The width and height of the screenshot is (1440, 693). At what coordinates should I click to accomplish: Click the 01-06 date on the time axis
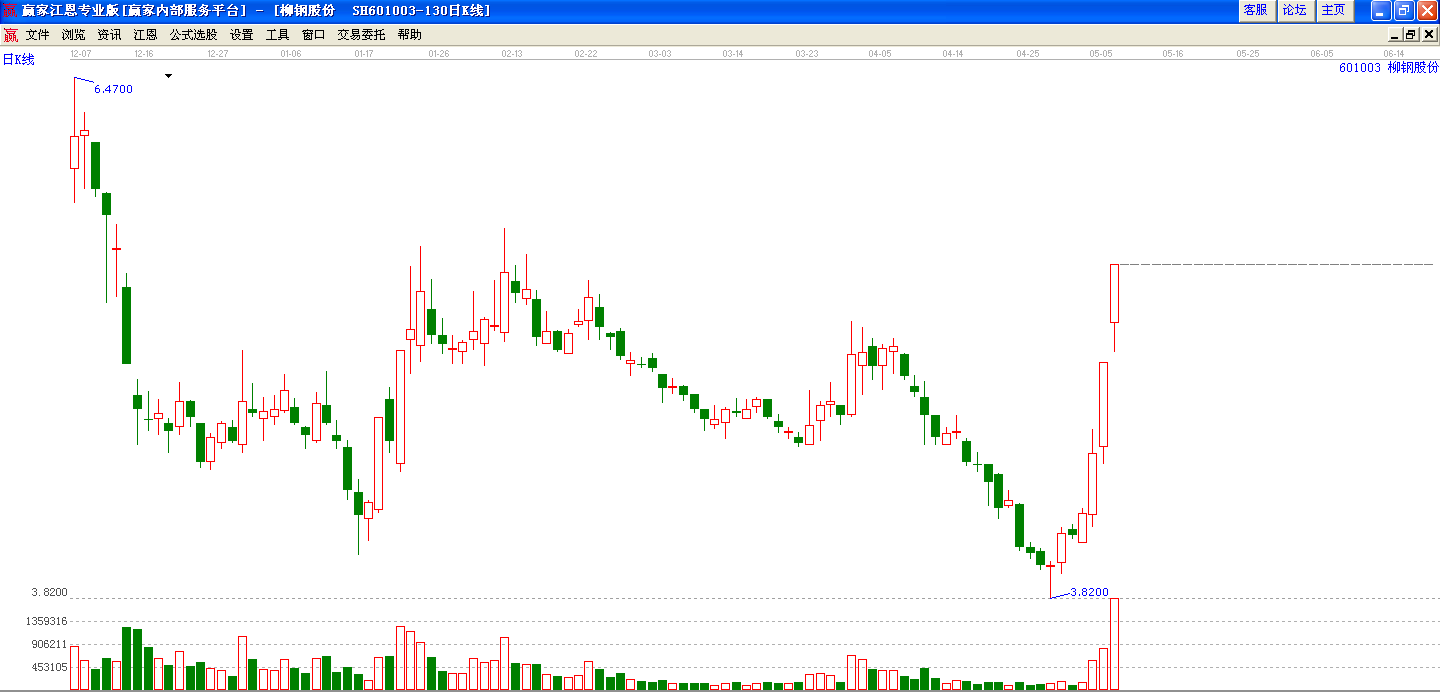click(291, 53)
